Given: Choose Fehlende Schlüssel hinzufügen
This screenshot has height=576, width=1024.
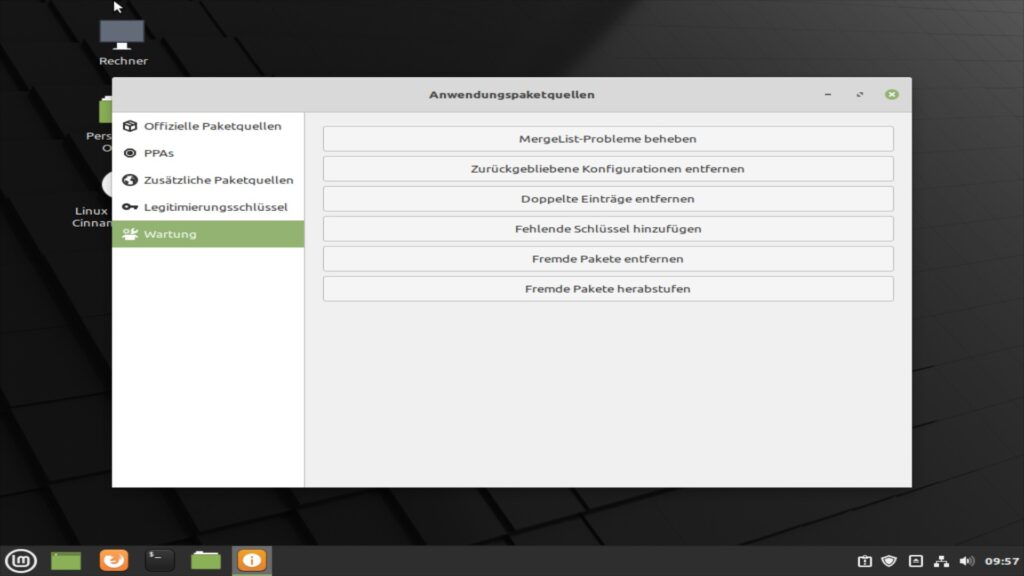Looking at the screenshot, I should [608, 229].
